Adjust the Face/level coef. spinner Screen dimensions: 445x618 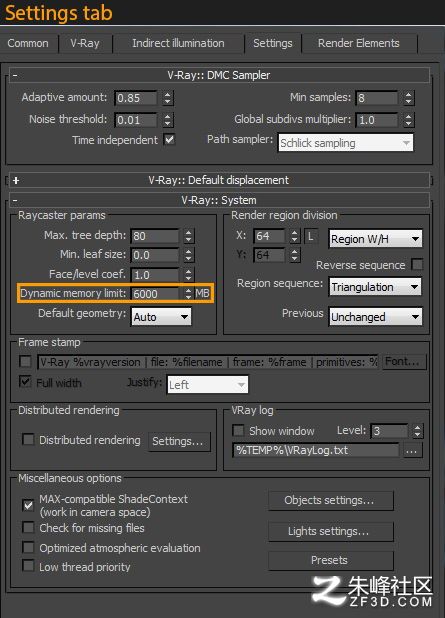(x=189, y=275)
